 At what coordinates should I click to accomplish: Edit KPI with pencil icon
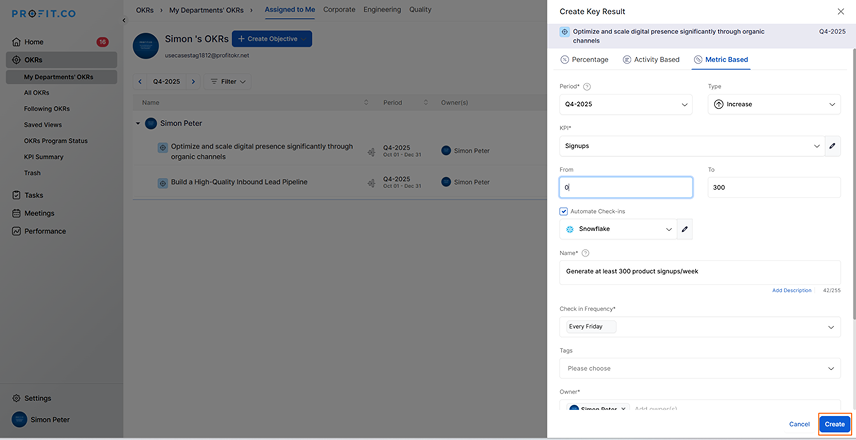[x=833, y=146]
